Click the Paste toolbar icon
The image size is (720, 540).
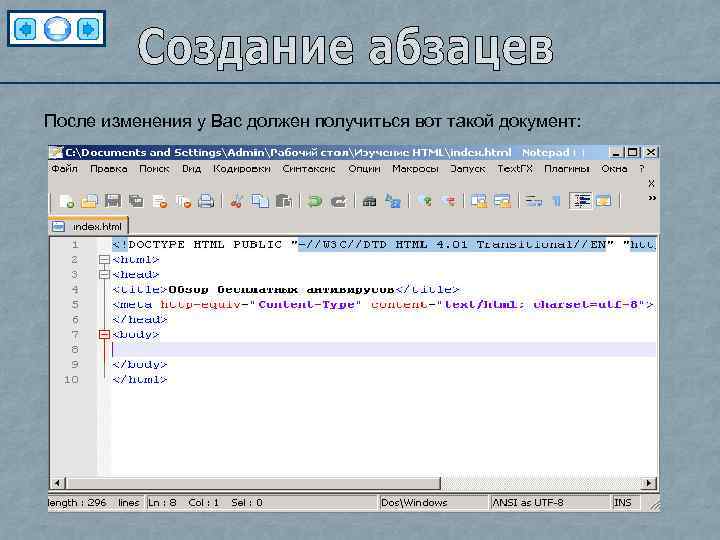click(284, 201)
